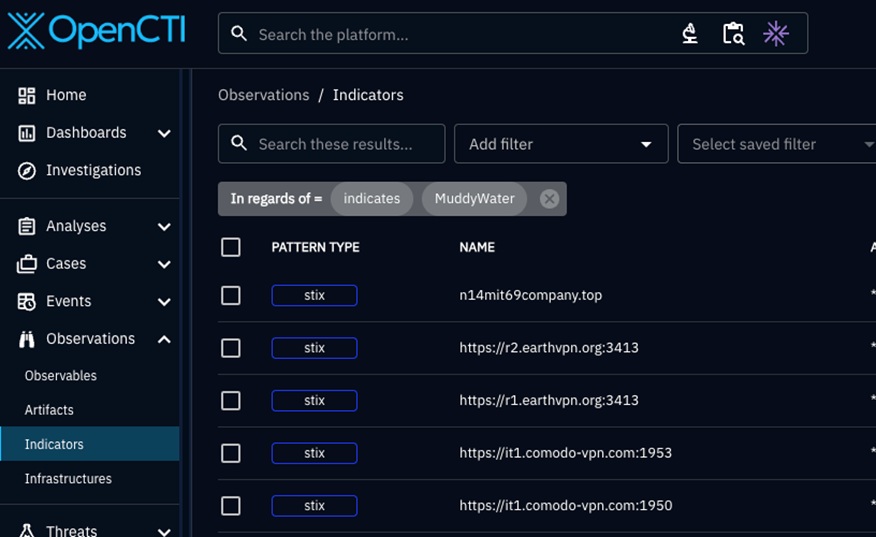Open indicator https://it1.comodo-vpn.com:1950
Screen dimensions: 876x537
(565, 505)
